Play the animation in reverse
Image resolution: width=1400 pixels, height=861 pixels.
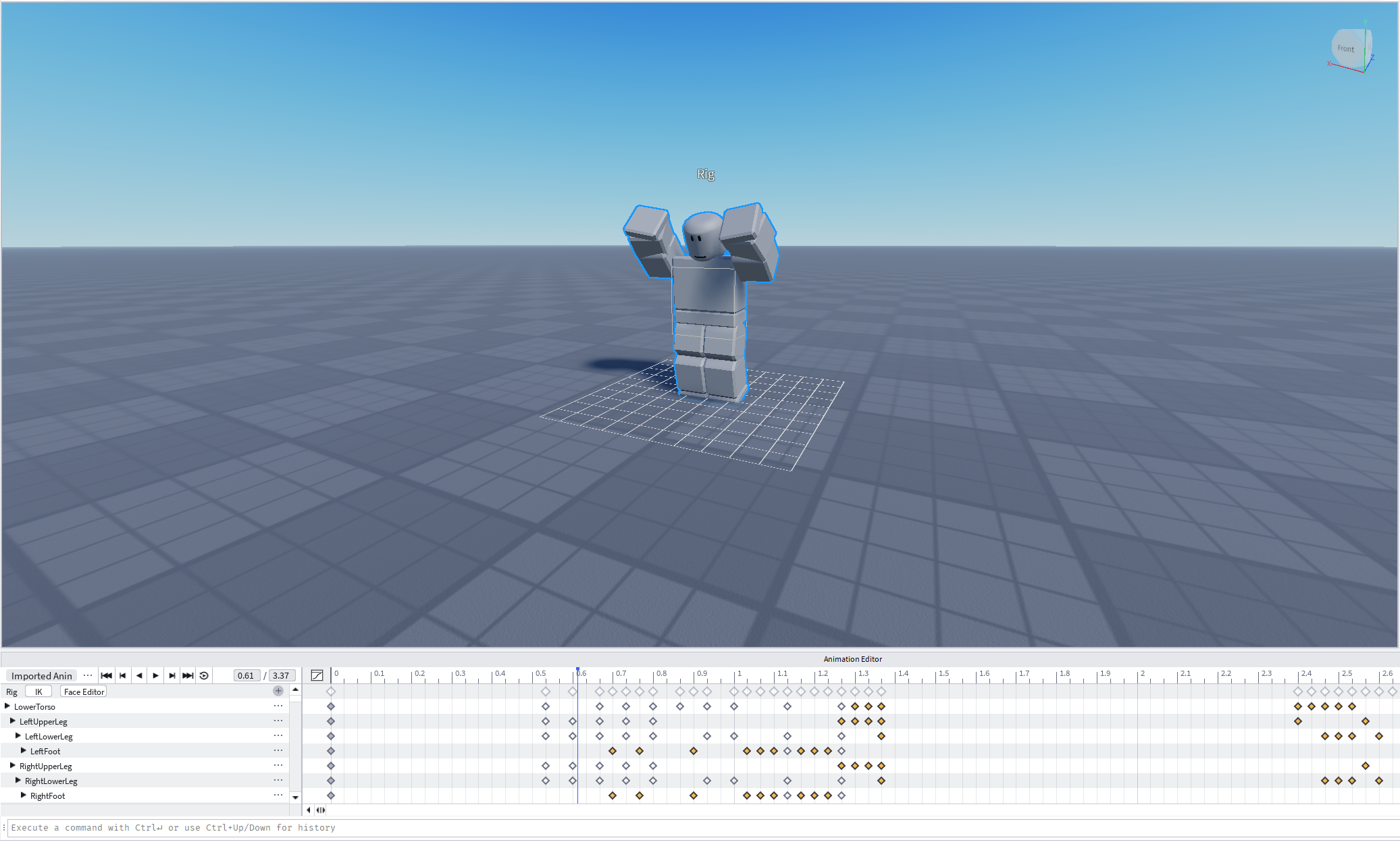[x=139, y=675]
